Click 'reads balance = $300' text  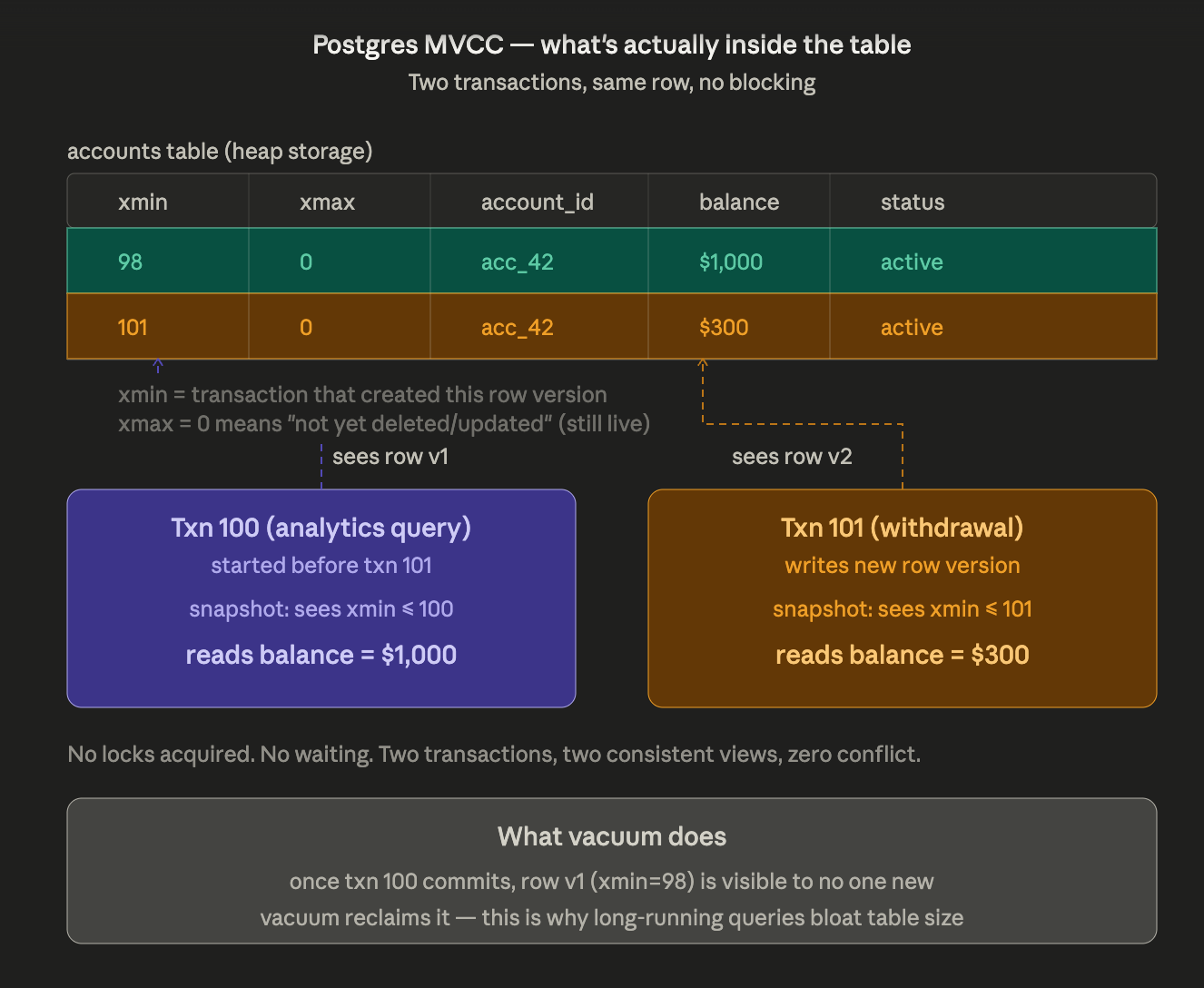pos(903,655)
